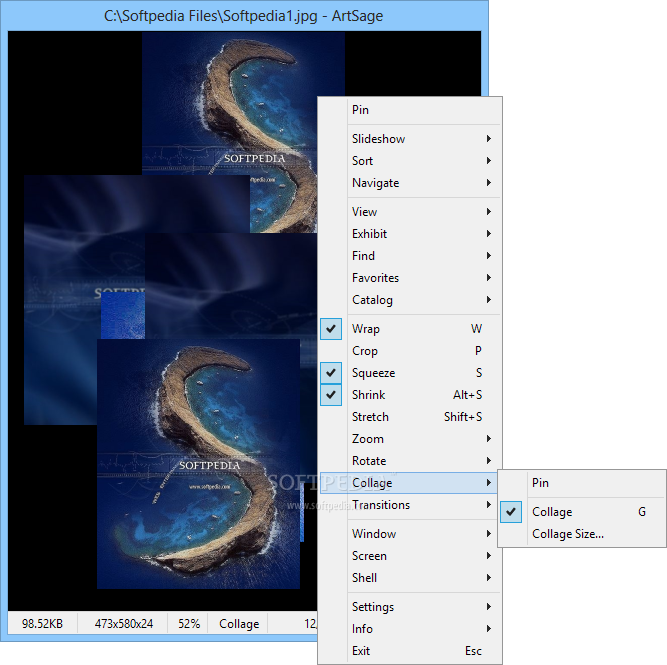Toggle the Collage G checkmark in submenu
Screen dimensions: 667x665
(x=511, y=512)
